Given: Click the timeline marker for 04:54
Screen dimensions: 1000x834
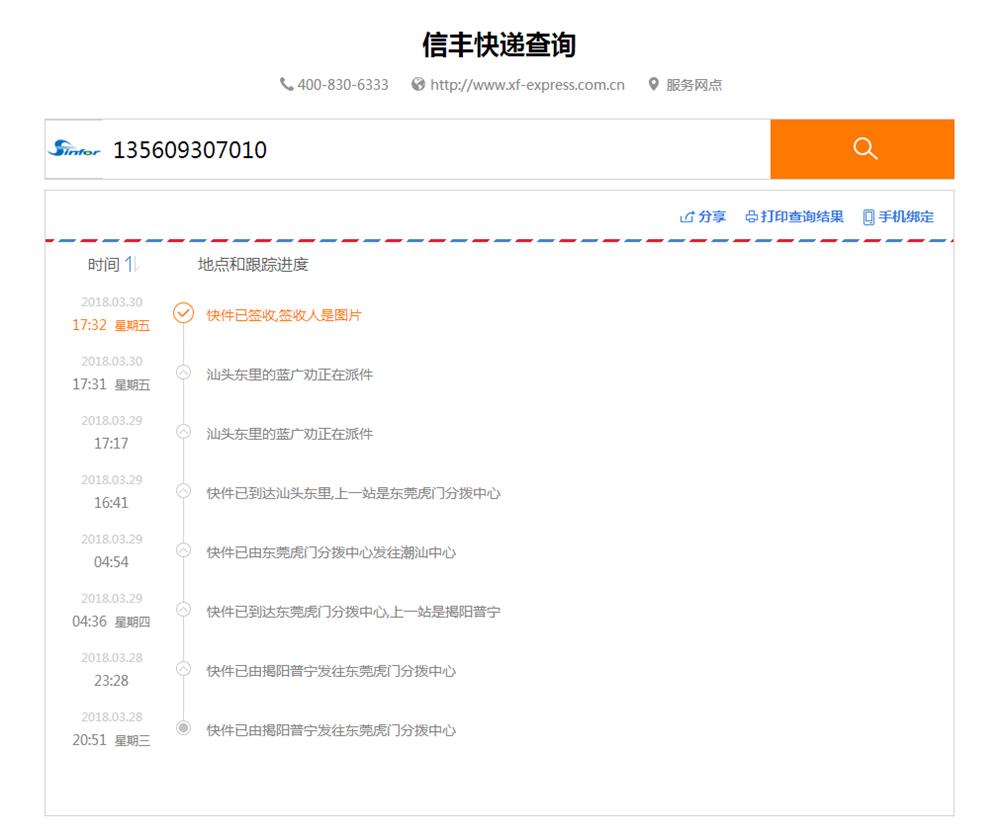Looking at the screenshot, I should [x=184, y=550].
